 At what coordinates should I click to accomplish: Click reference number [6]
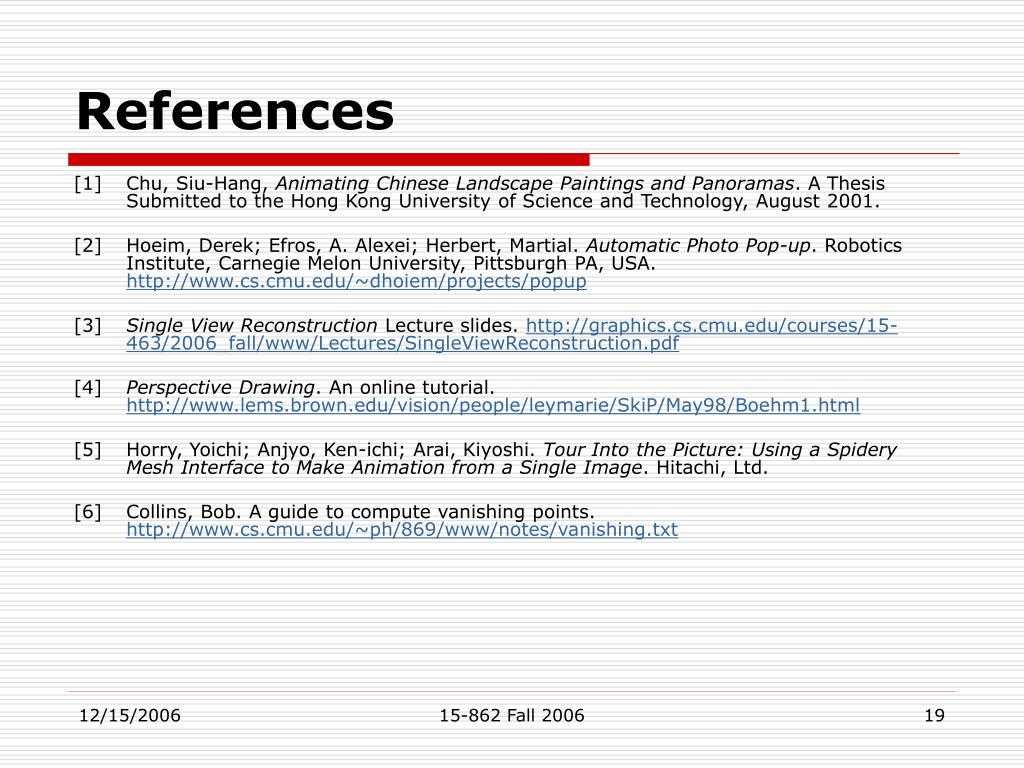click(88, 511)
